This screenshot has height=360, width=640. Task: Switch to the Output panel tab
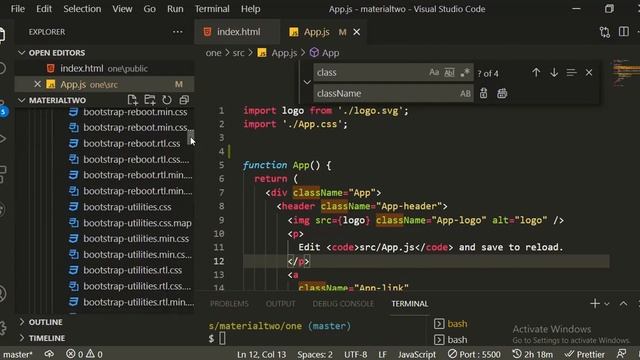(x=280, y=304)
